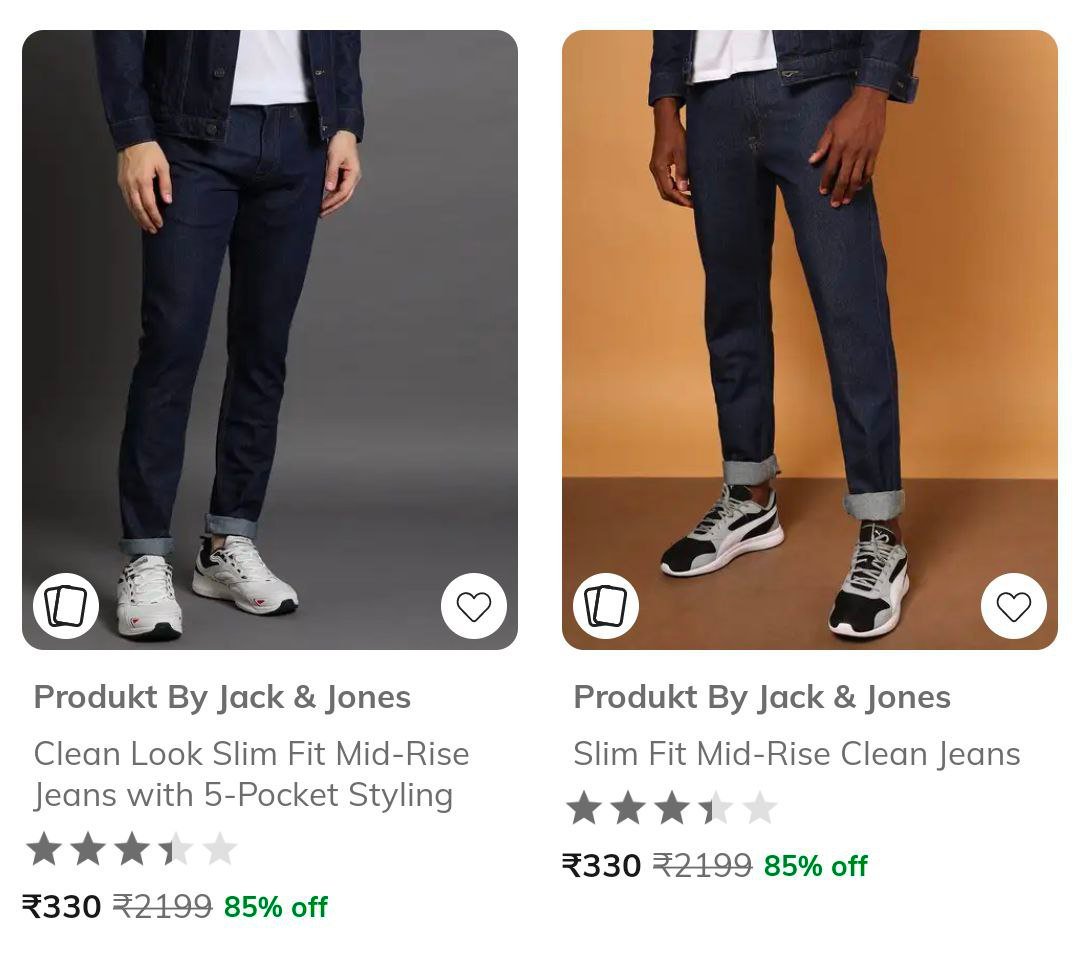
Task: Wishlist the 5-Pocket Styling jeans with heart
Action: [x=474, y=606]
